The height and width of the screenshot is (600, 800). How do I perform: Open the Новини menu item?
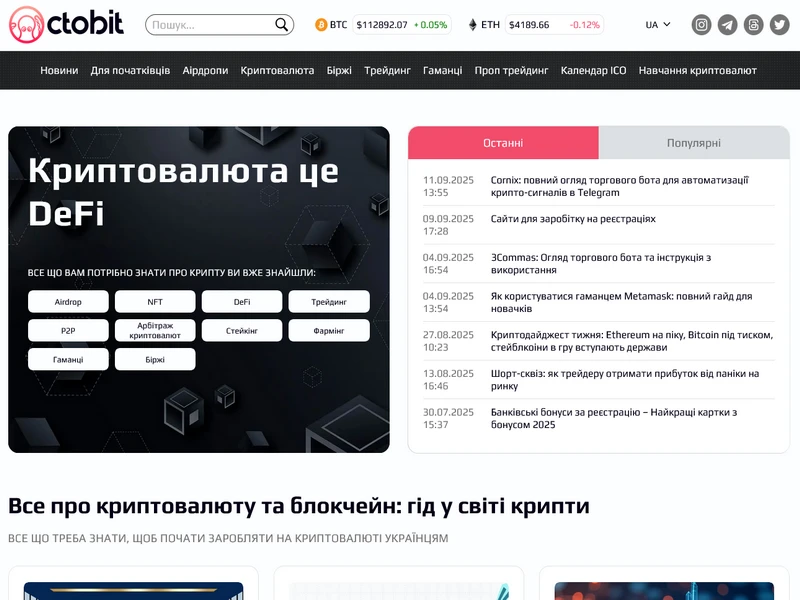click(x=59, y=70)
